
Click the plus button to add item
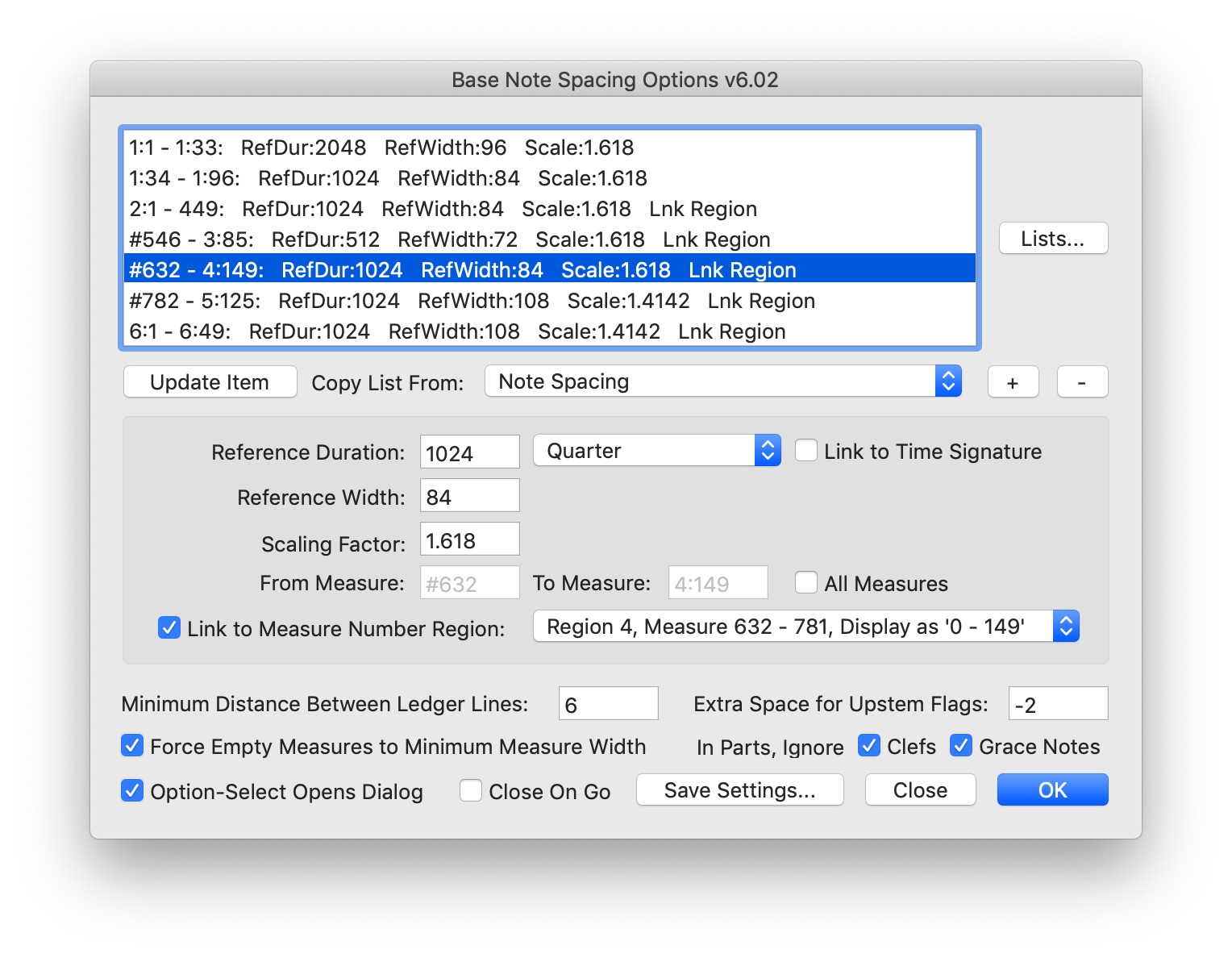coord(1013,382)
